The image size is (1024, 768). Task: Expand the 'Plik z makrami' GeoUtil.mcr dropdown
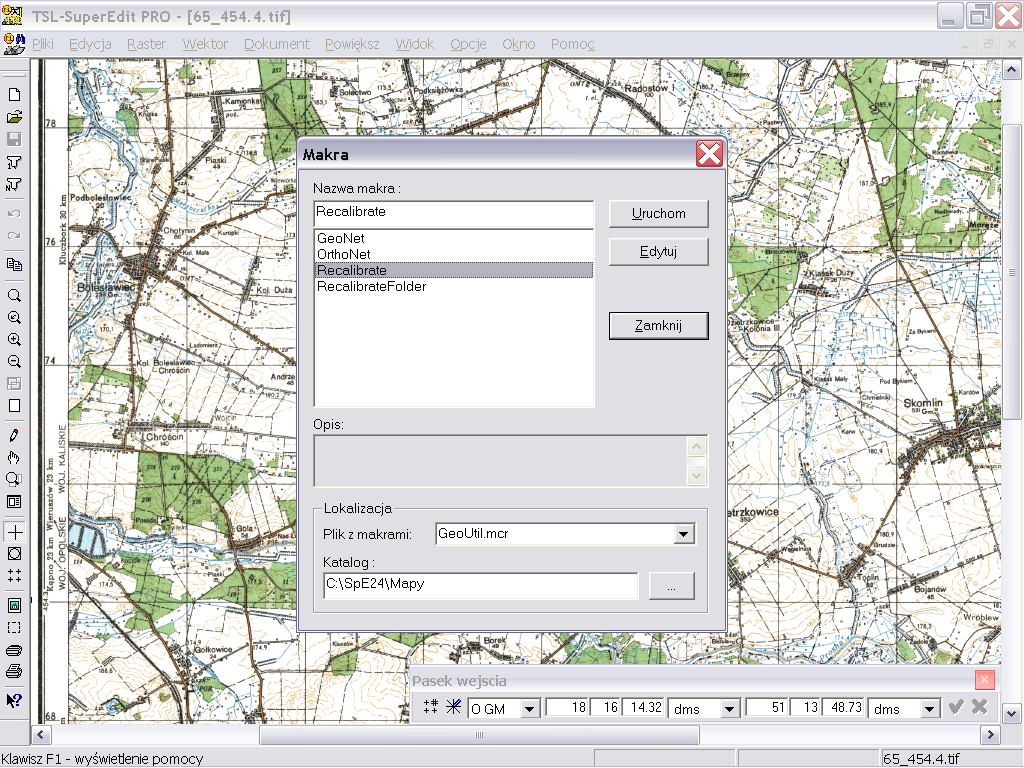[684, 534]
